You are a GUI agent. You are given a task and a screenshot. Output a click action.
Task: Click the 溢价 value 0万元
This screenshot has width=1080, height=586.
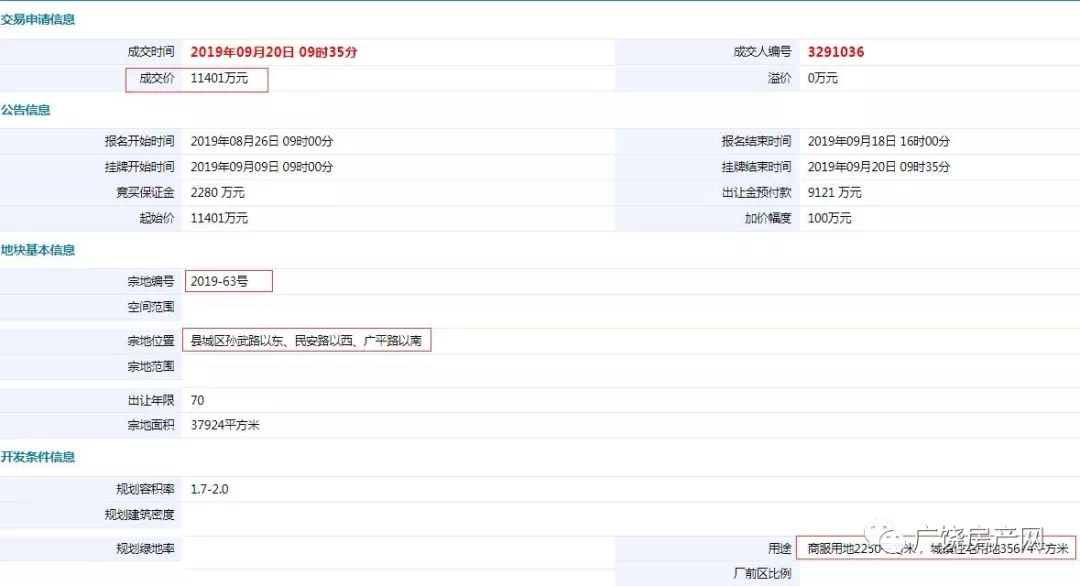(x=822, y=78)
